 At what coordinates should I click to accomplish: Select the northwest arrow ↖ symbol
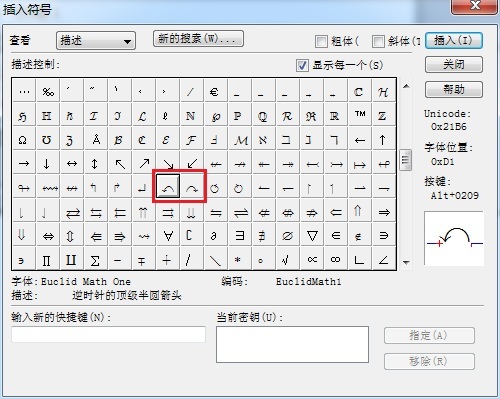coord(120,164)
